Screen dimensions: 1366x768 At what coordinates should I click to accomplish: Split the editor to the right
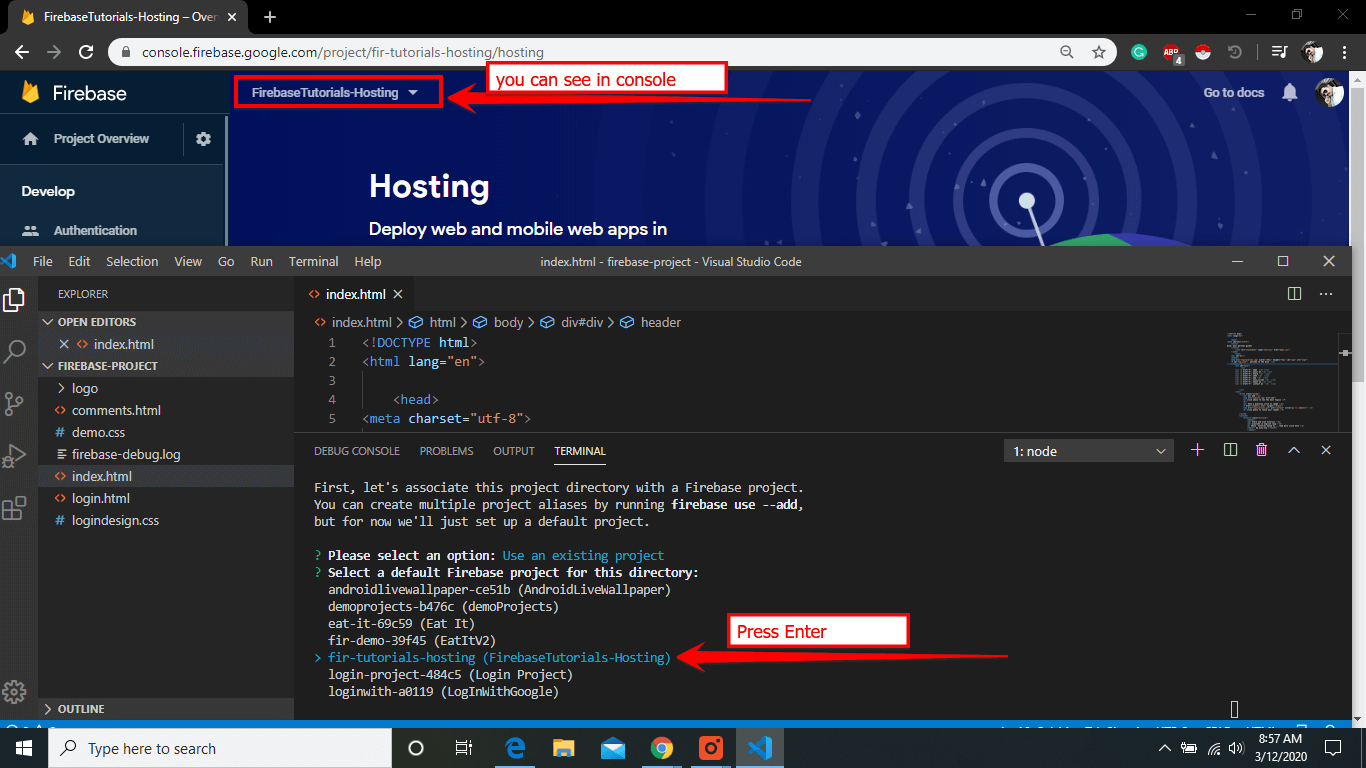[x=1295, y=294]
